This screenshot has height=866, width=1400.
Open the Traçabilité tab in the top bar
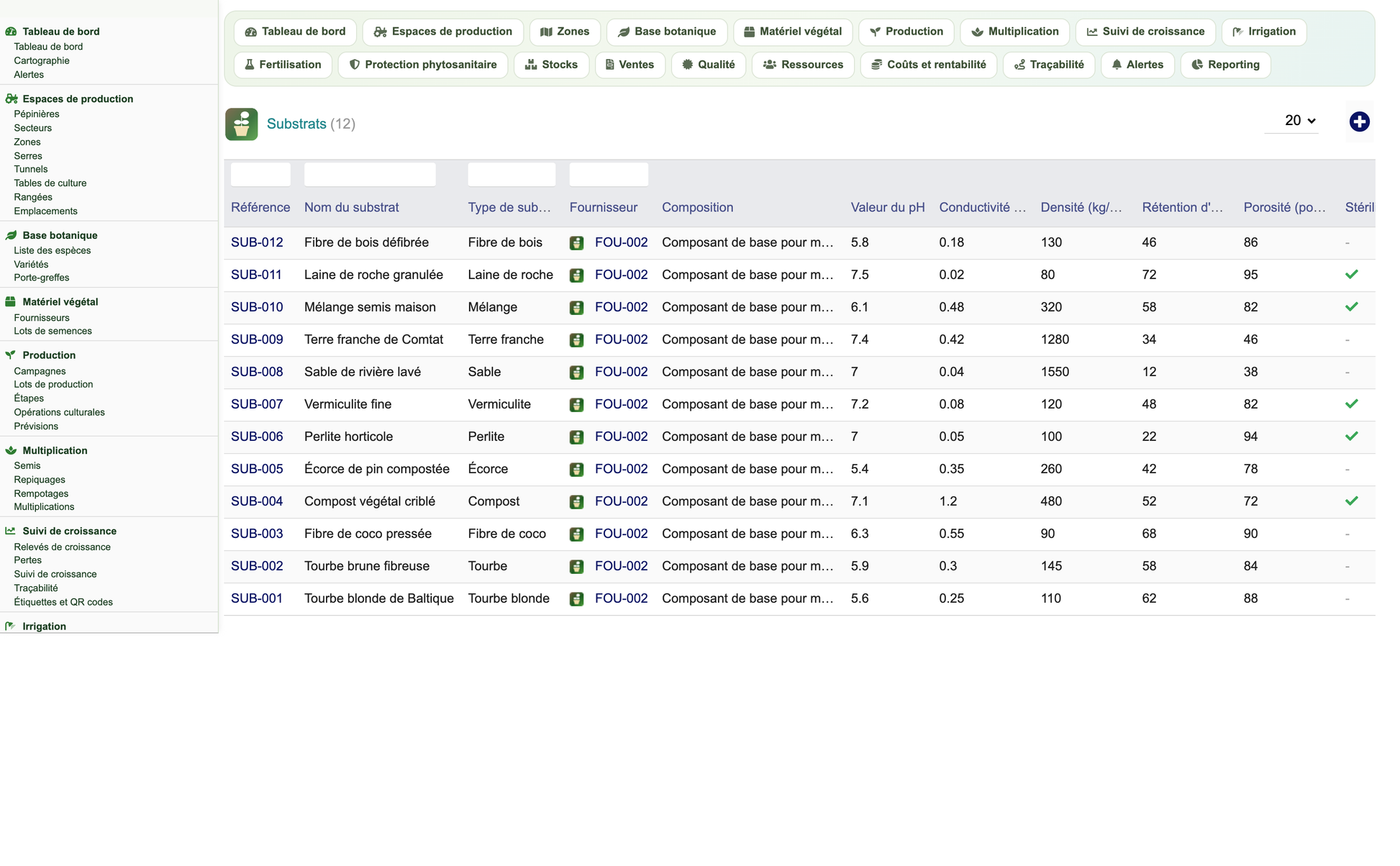(x=1049, y=65)
